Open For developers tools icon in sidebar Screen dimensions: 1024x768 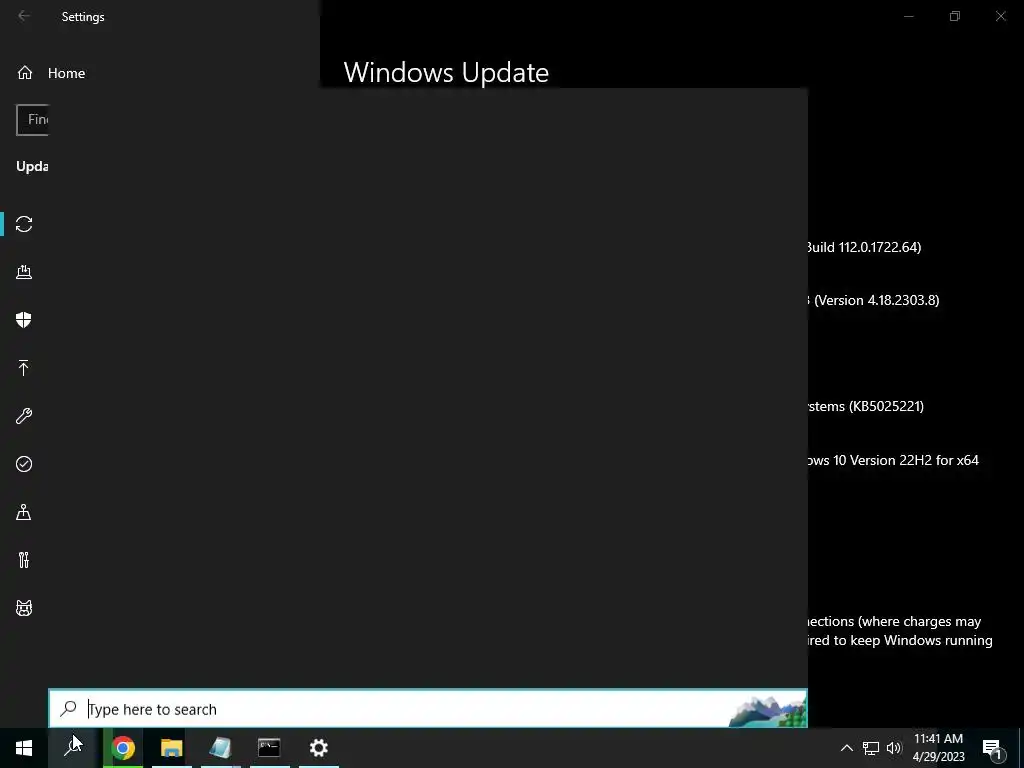coord(24,560)
